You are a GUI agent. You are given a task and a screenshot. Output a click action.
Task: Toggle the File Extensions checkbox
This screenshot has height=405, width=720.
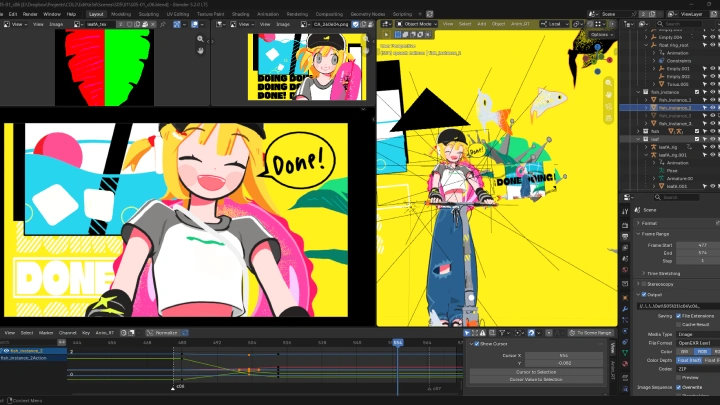point(679,316)
